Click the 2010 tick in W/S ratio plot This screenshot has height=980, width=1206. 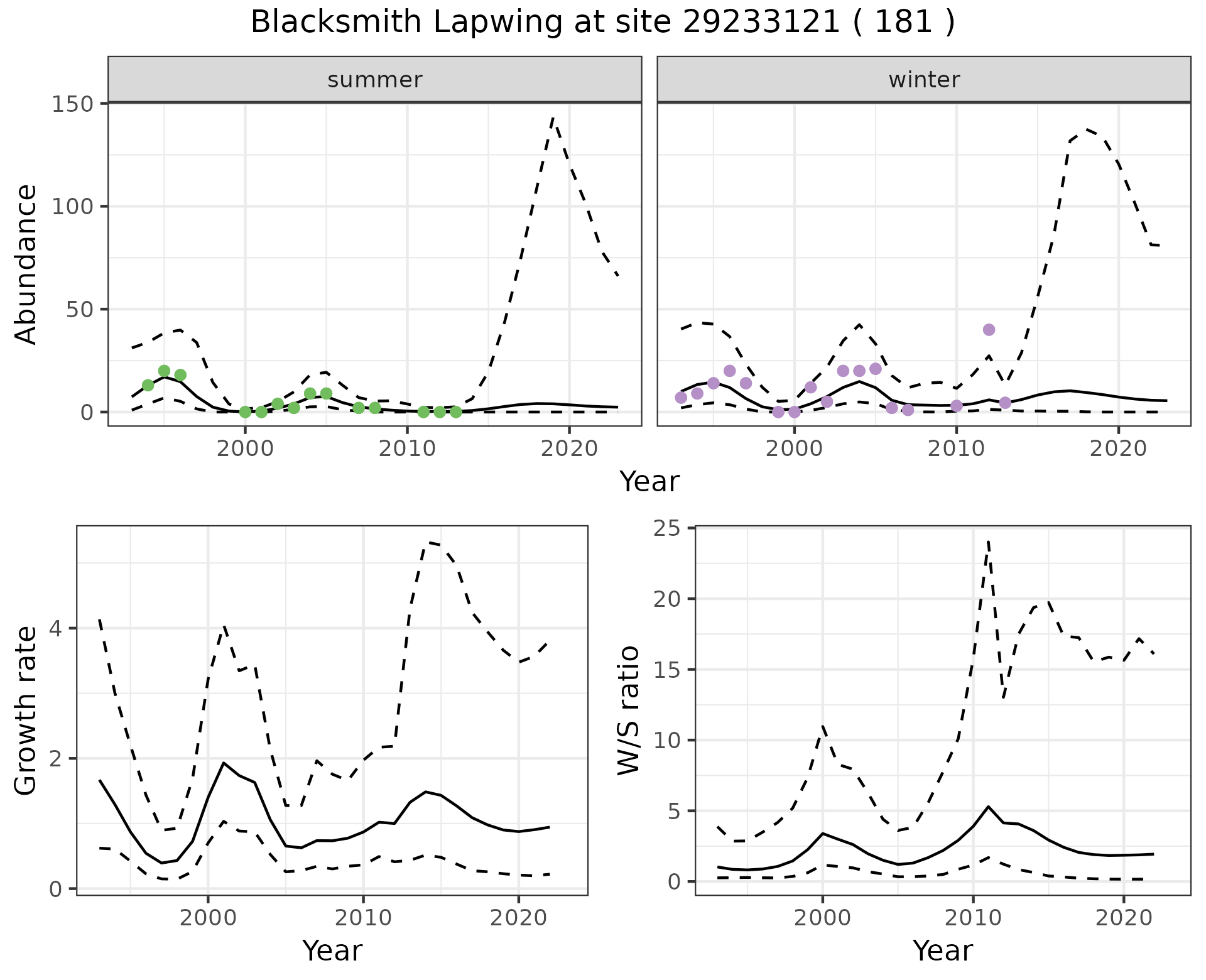(x=973, y=918)
